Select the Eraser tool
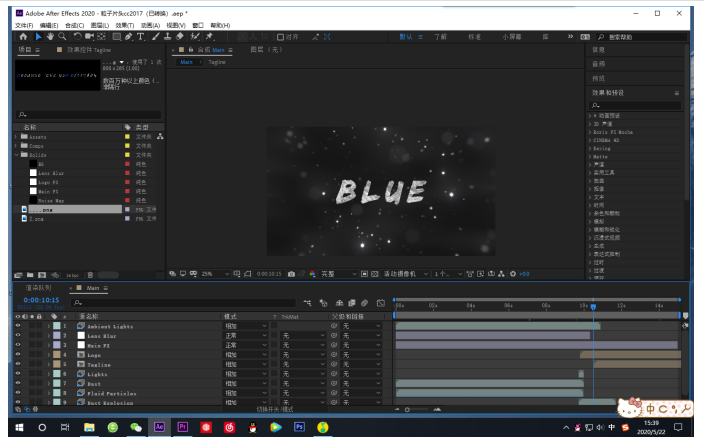 click(x=180, y=37)
